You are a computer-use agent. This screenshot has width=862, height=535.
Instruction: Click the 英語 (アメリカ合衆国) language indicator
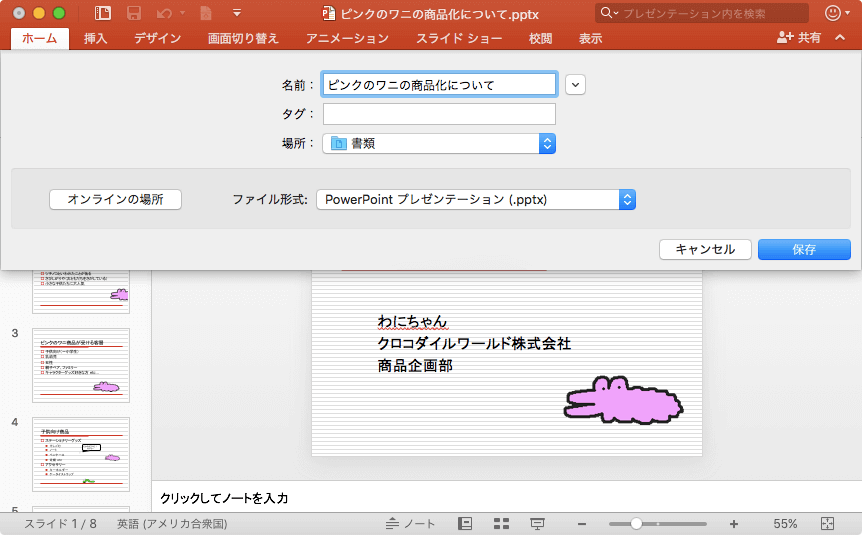[x=172, y=523]
